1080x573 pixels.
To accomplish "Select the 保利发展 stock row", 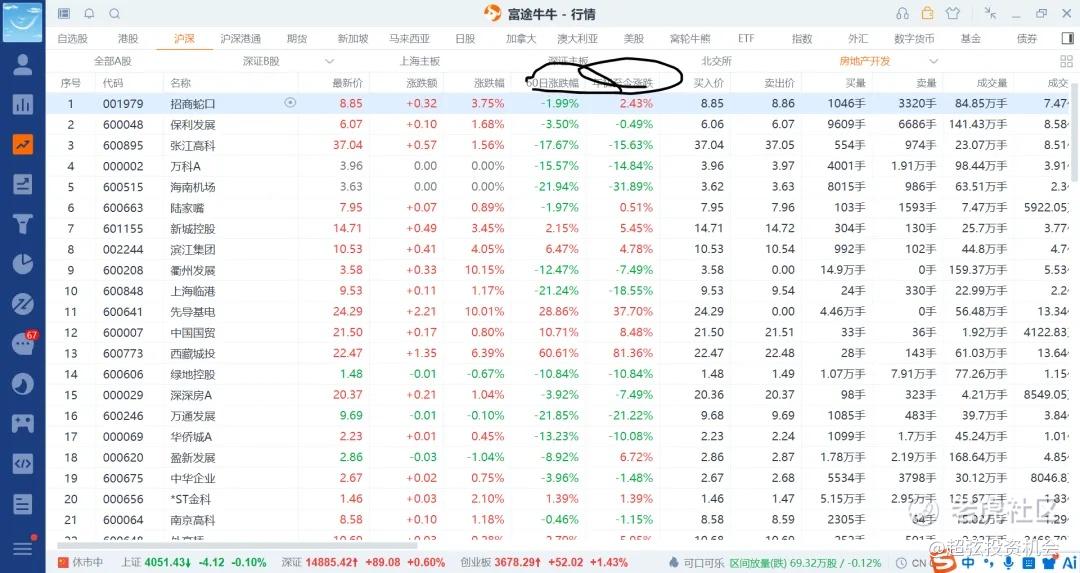I will coord(558,124).
